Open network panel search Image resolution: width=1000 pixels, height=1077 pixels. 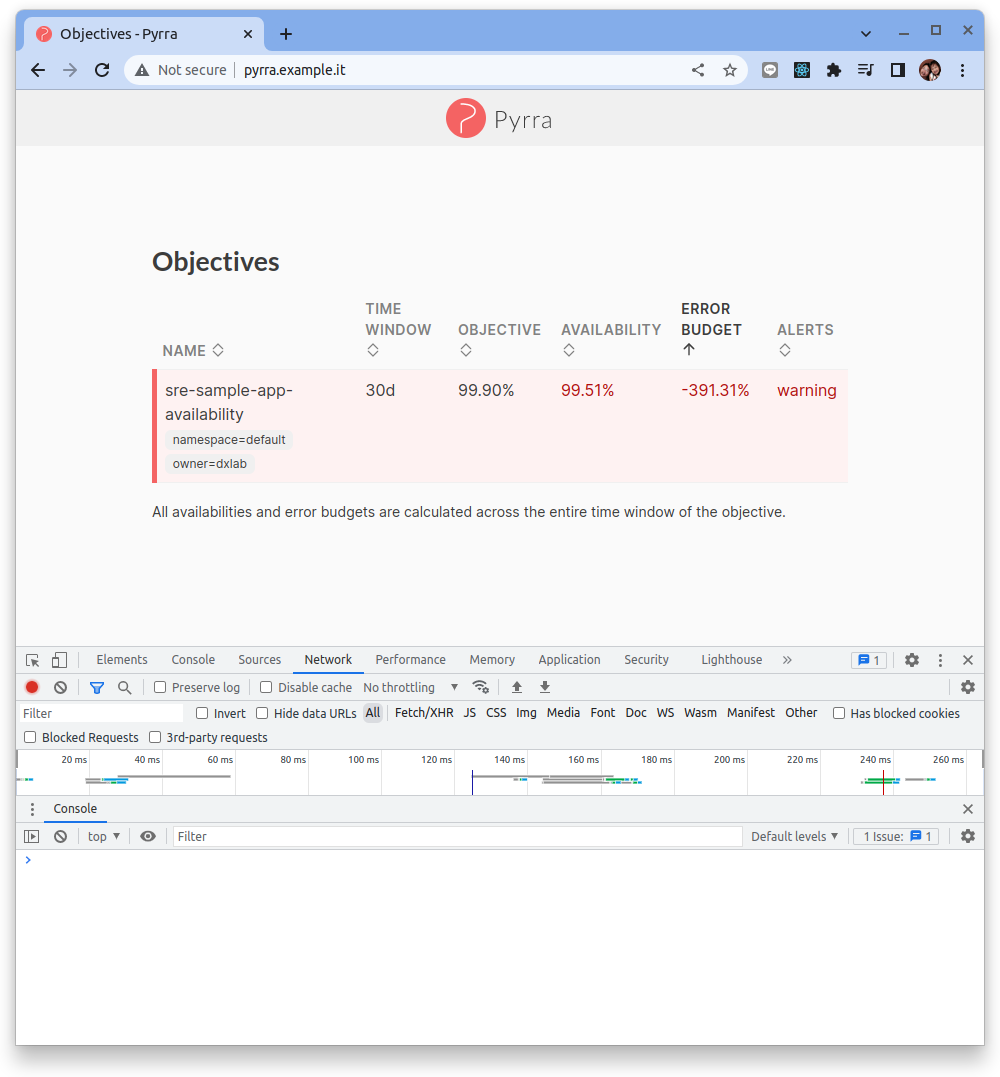click(x=124, y=687)
